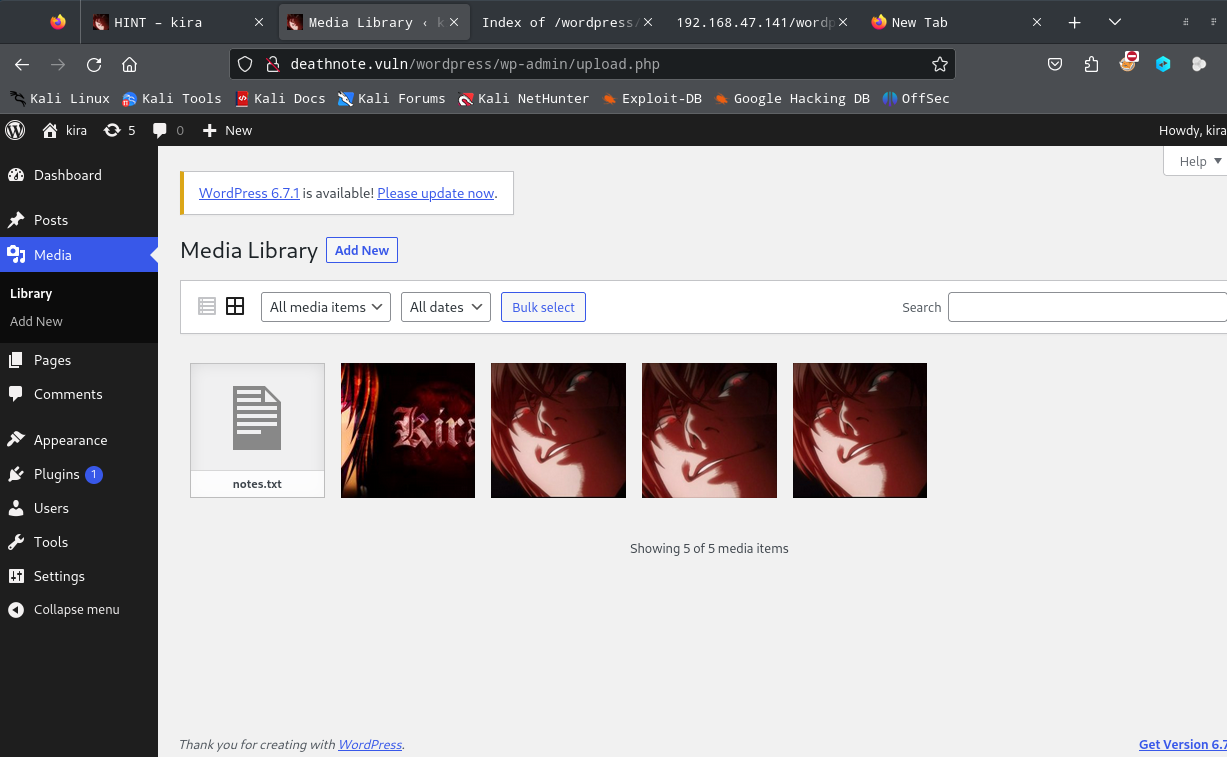The height and width of the screenshot is (757, 1227).
Task: Open the Library submenu item
Action: pyautogui.click(x=31, y=293)
